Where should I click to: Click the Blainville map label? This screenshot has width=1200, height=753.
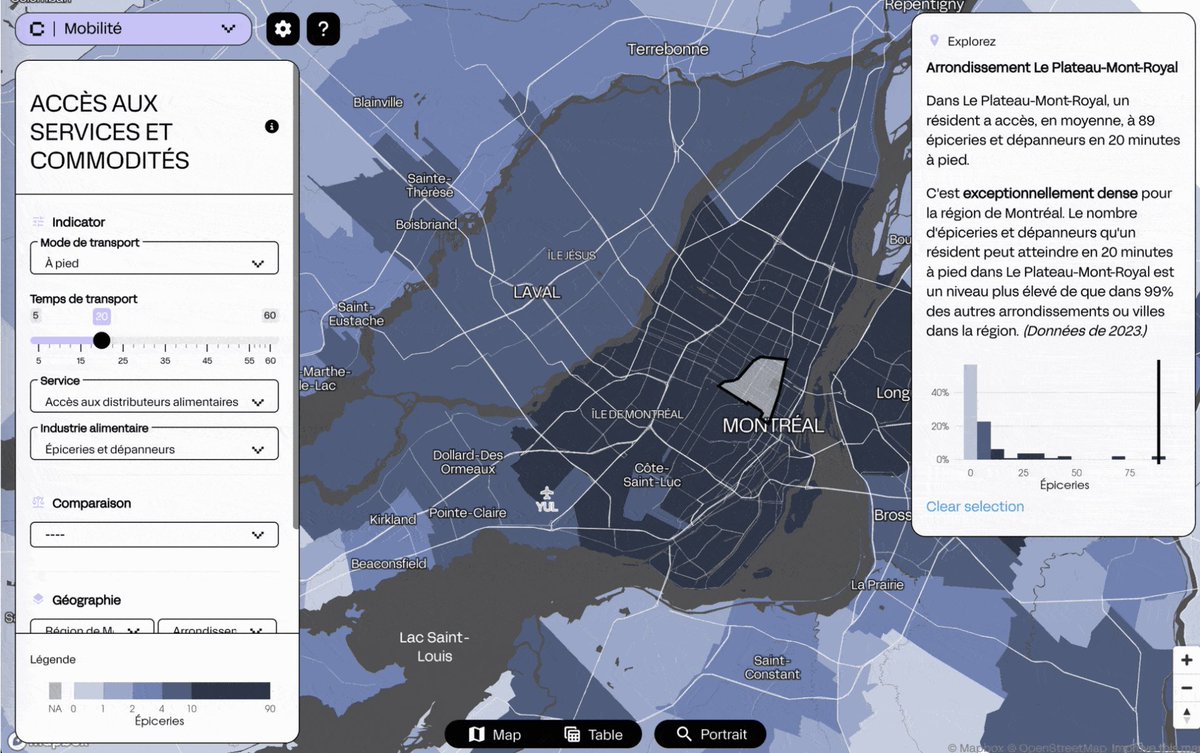click(378, 102)
